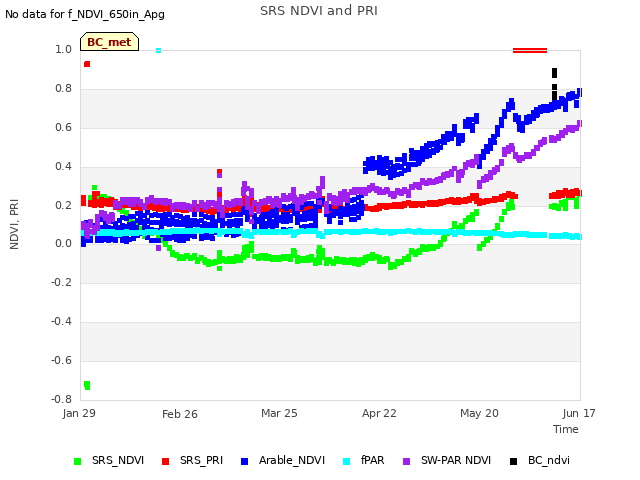Click the 'Apr 22' x-axis tick label
Viewport: 640px width, 480px height.
tap(379, 413)
